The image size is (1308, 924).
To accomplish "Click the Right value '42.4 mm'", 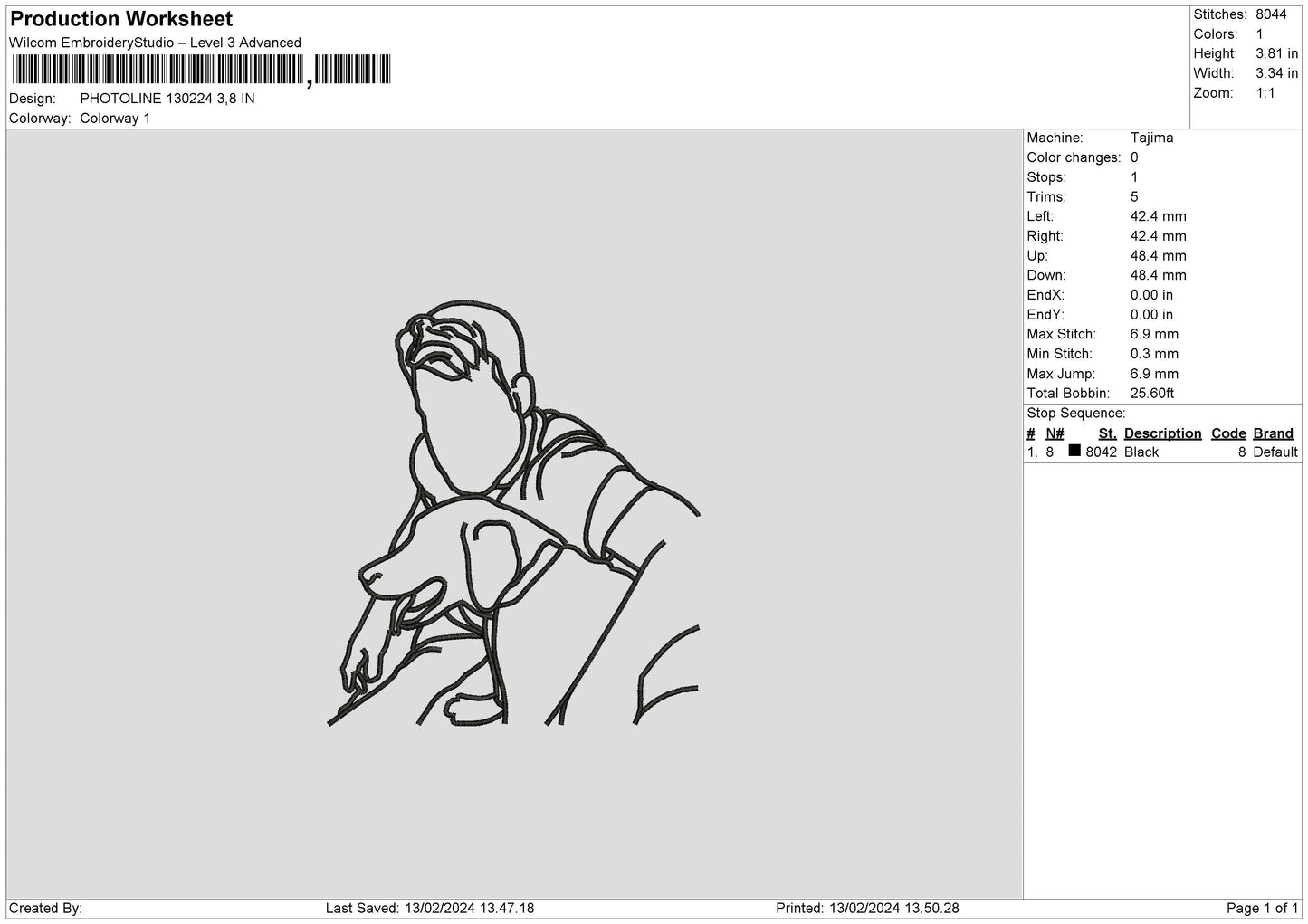I will tap(1159, 236).
